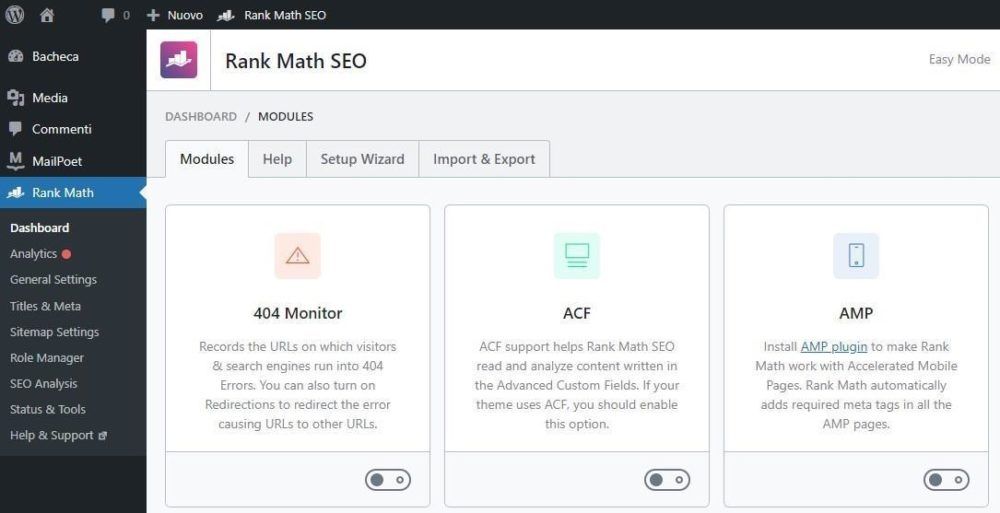This screenshot has width=1000, height=513.
Task: Click the Media sidebar icon
Action: click(16, 98)
